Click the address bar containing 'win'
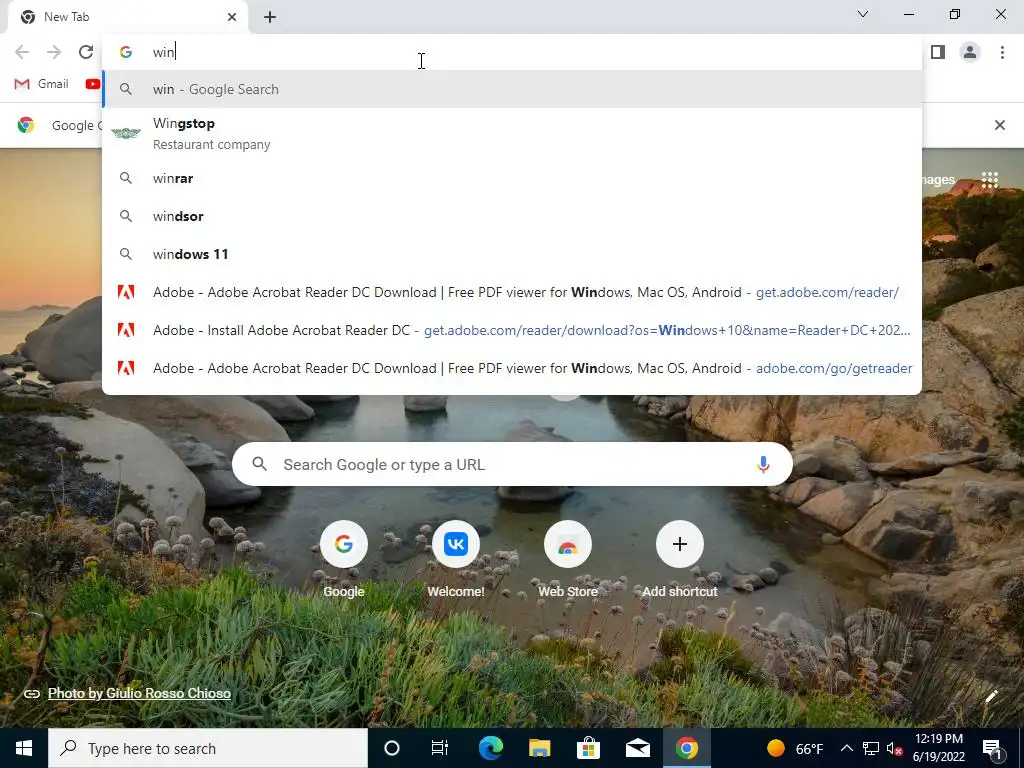Screen dimensions: 1024x768 [x=512, y=52]
